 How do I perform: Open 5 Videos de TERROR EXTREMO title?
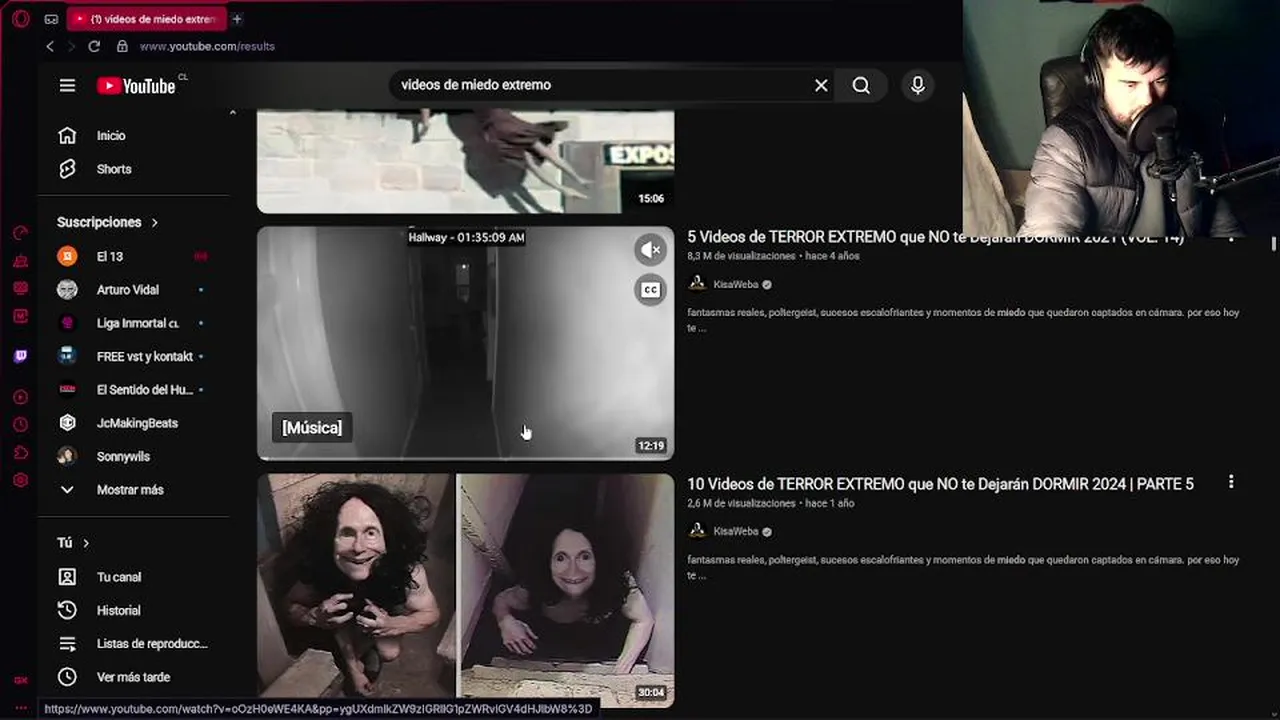[x=935, y=238]
